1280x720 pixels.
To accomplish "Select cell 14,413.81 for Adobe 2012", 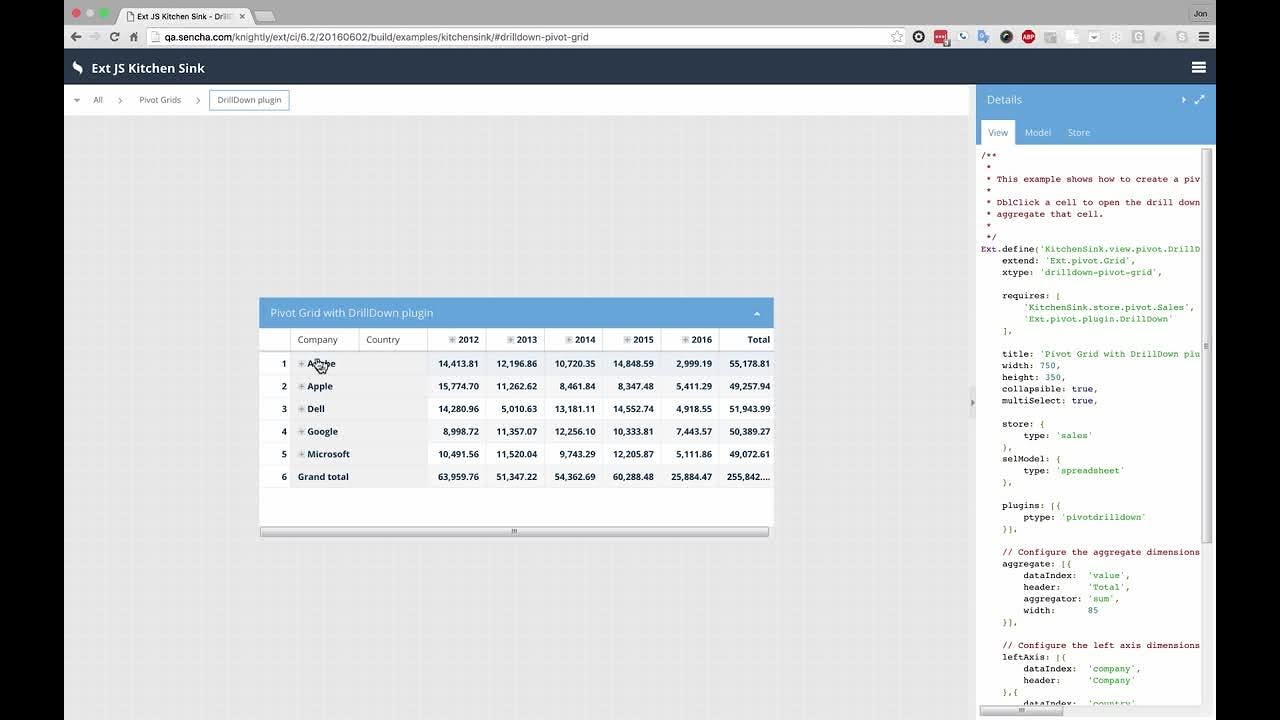I will pyautogui.click(x=457, y=364).
